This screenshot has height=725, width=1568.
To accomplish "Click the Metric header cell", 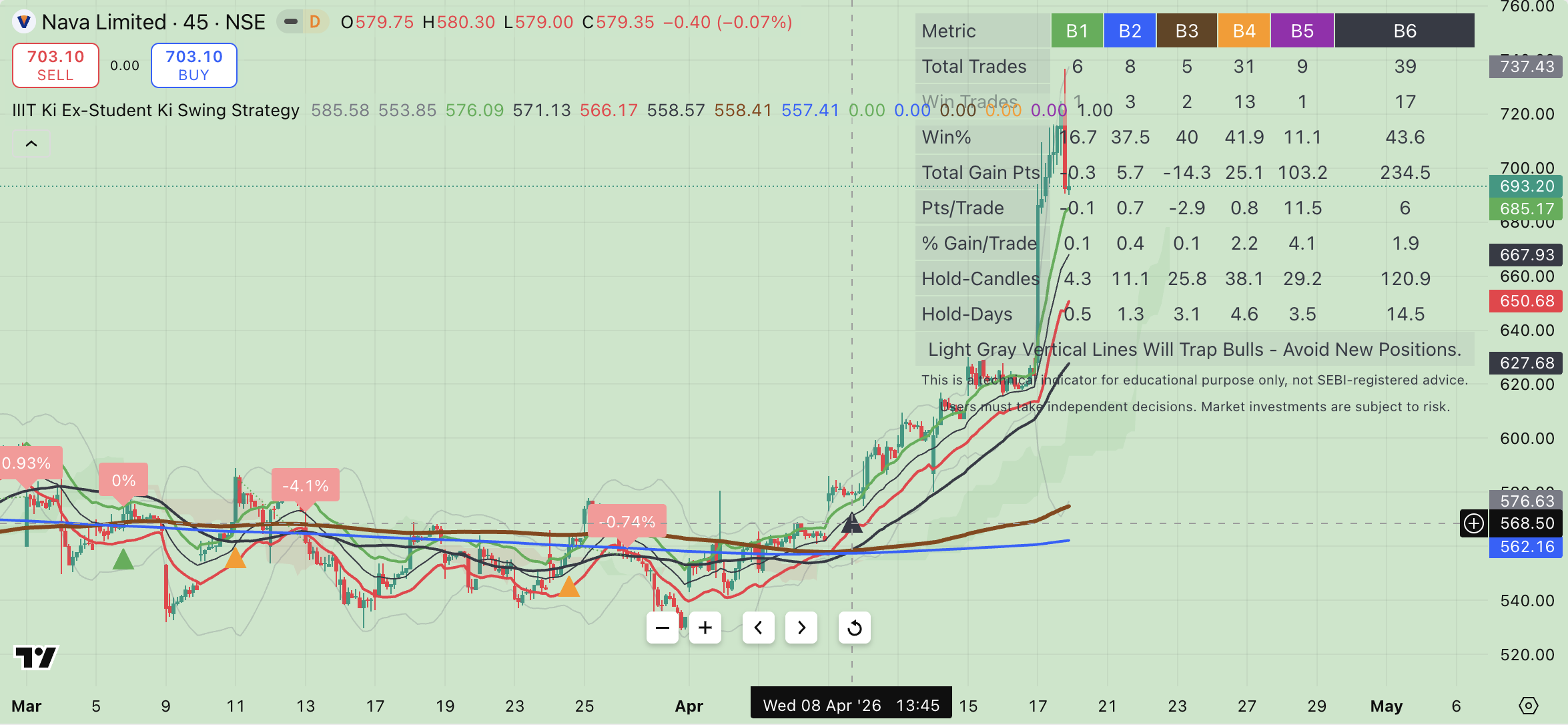I will click(983, 31).
